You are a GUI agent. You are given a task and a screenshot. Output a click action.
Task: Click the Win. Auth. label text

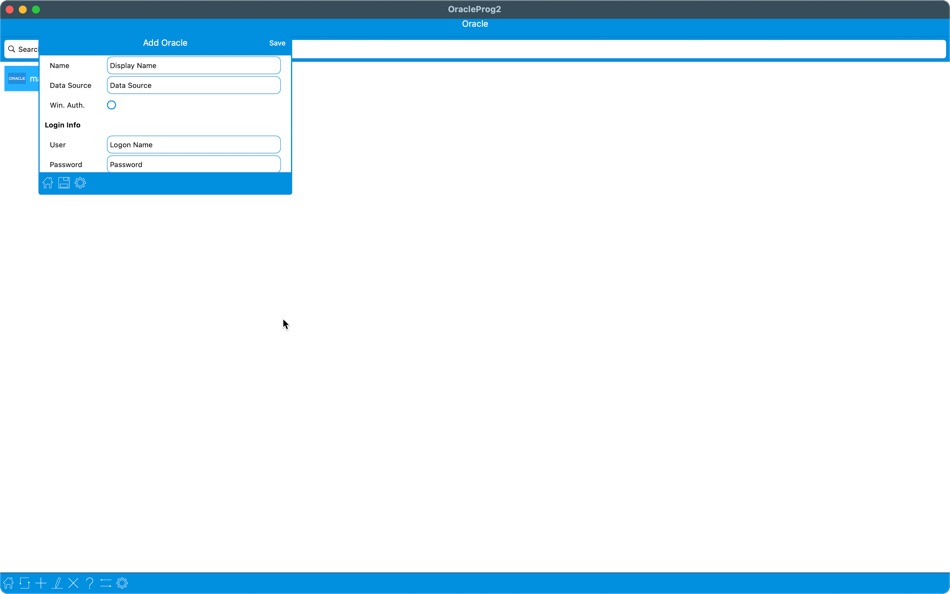[x=67, y=105]
